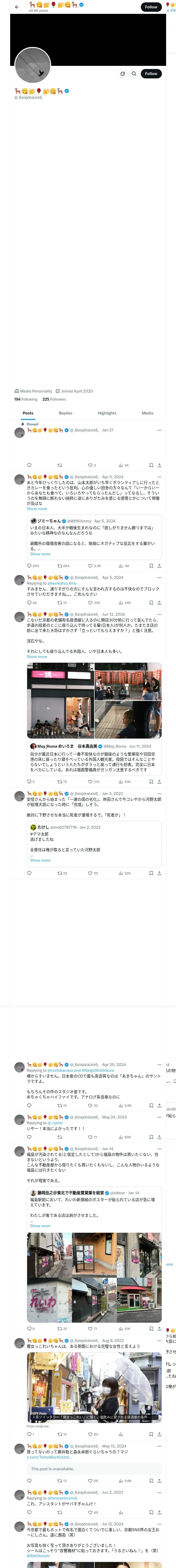The width and height of the screenshot is (176, 1568).
Task: Repost the Apr 5, 2024 post with 864 reposts
Action: tap(63, 566)
